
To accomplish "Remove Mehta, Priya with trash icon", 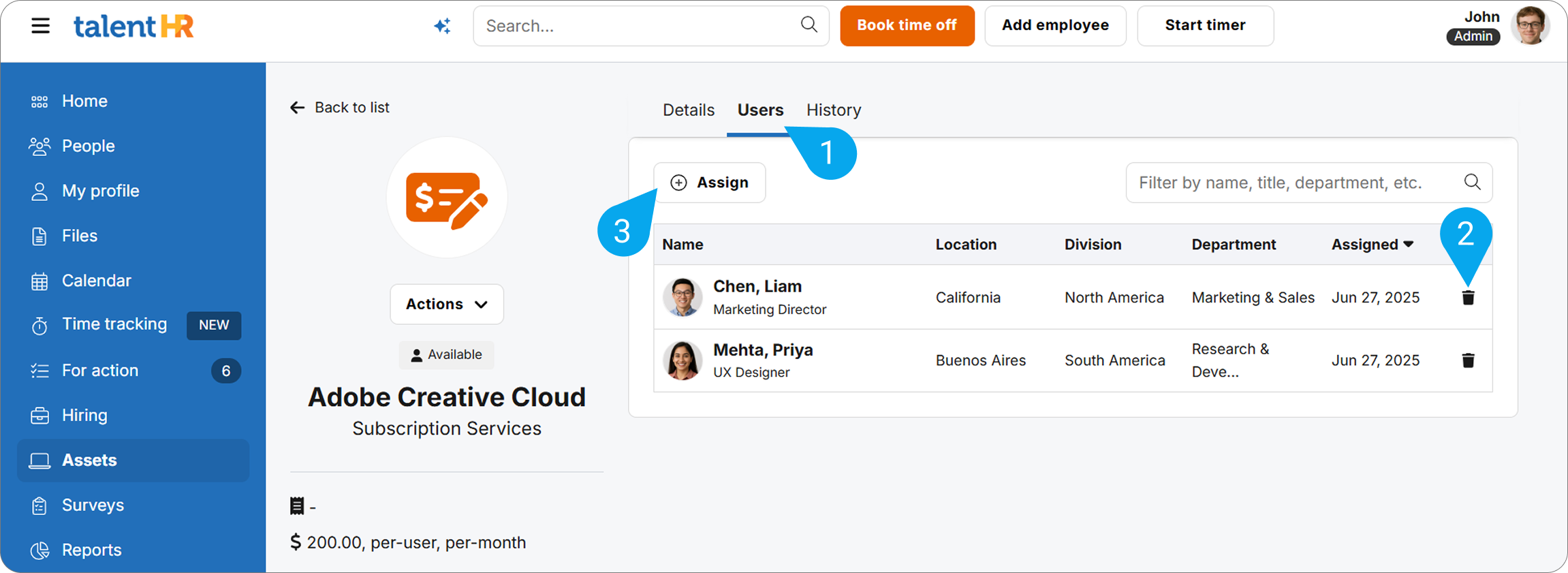I will coord(1468,360).
